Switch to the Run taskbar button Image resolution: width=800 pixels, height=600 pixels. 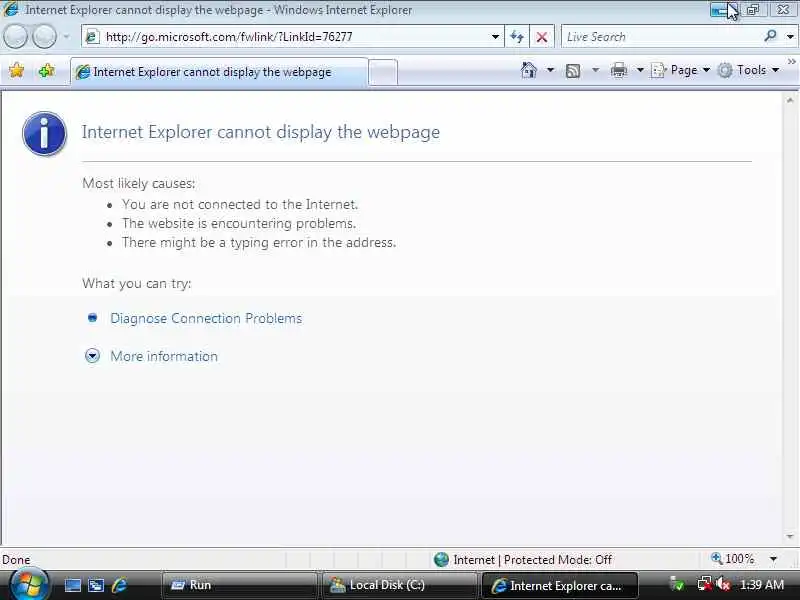click(240, 585)
